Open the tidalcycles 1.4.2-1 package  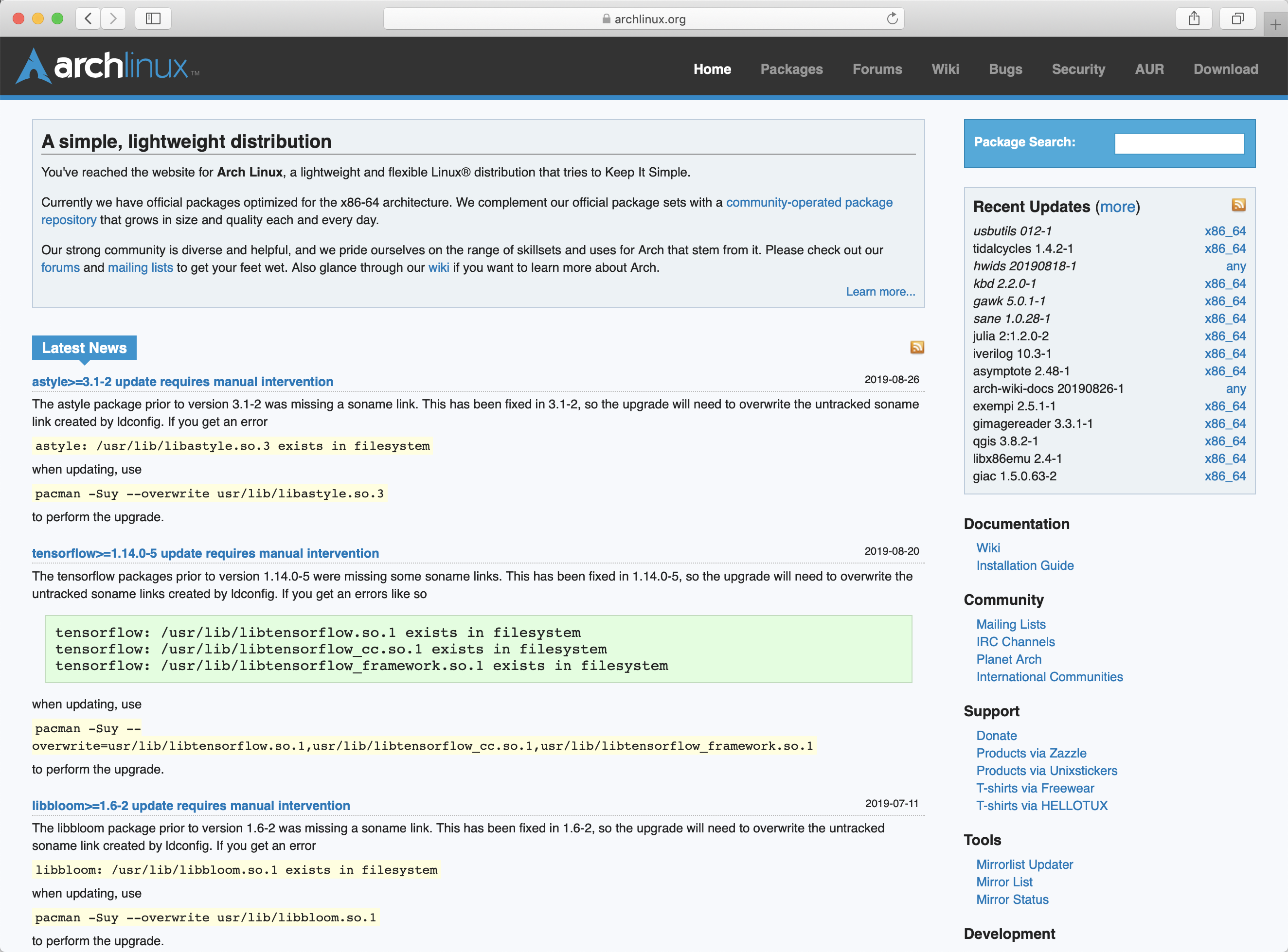[1023, 248]
